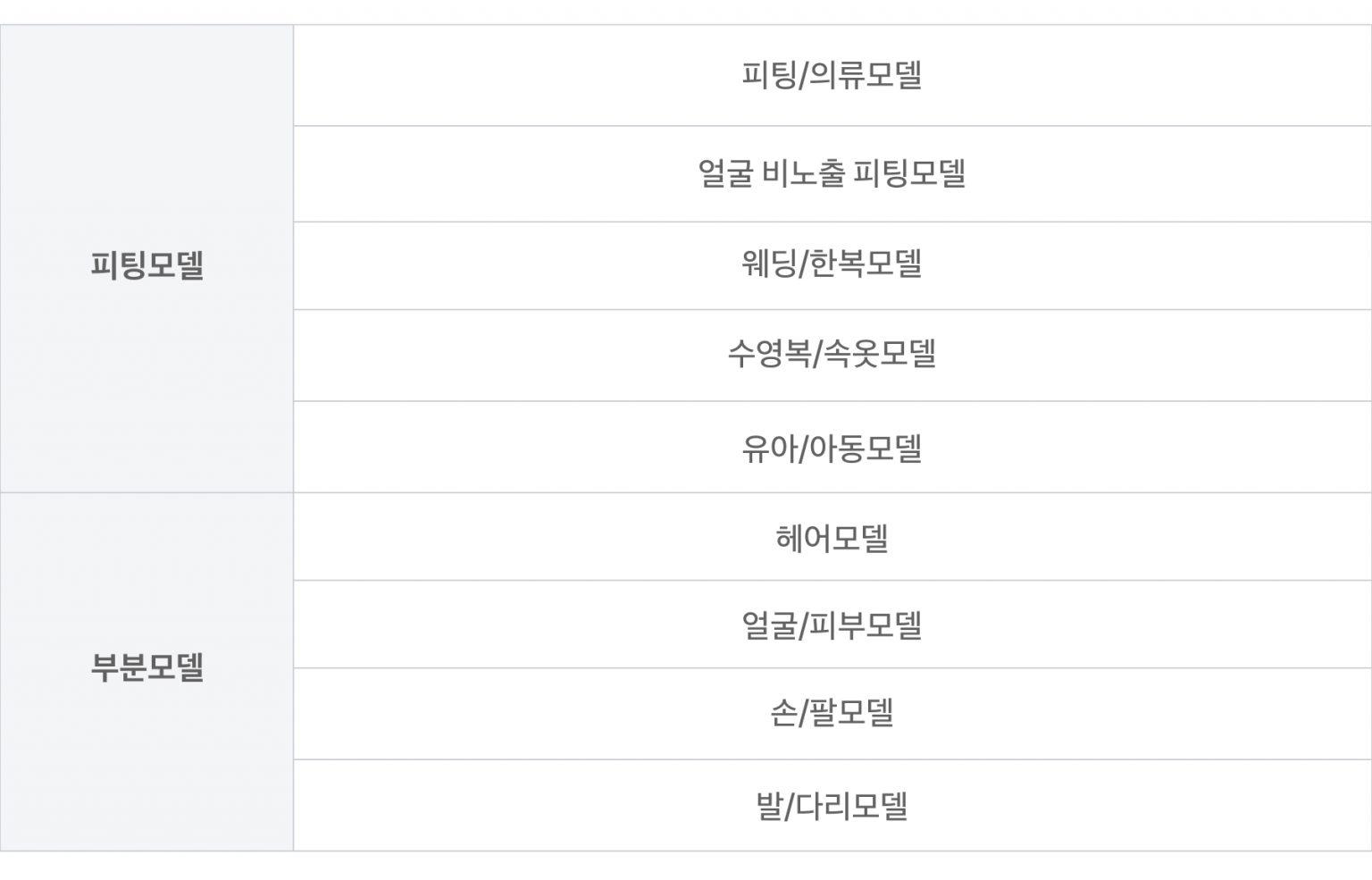Open the 얼굴 비노출 피팅모델 entry

tap(832, 173)
